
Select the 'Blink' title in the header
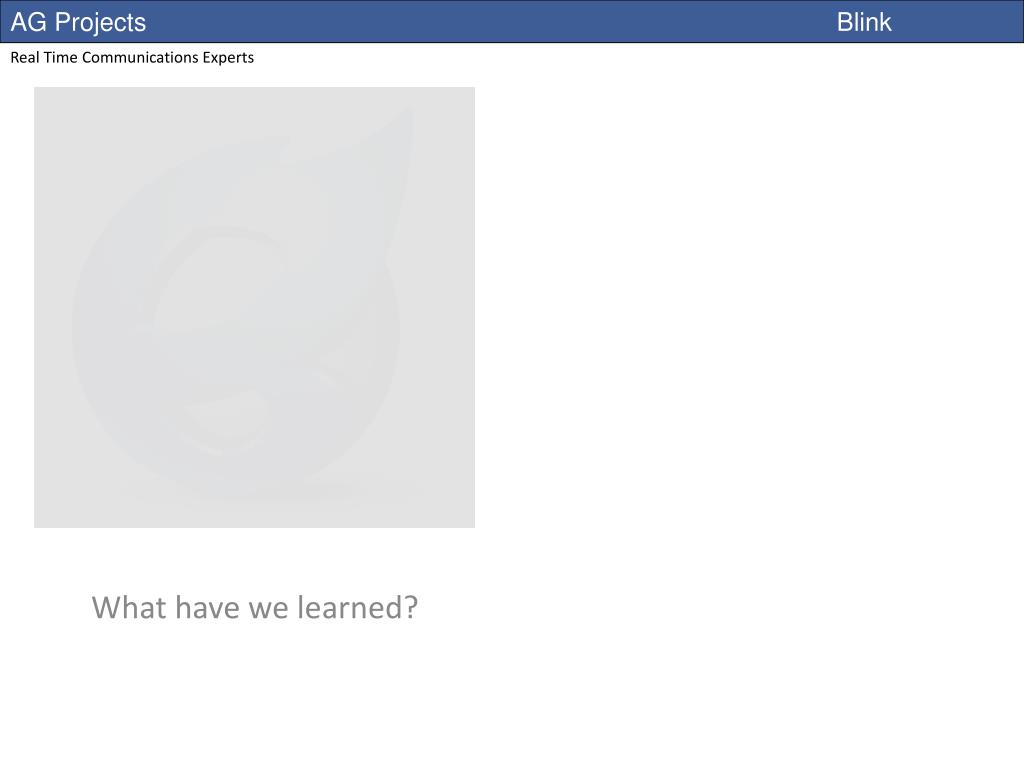(x=864, y=22)
